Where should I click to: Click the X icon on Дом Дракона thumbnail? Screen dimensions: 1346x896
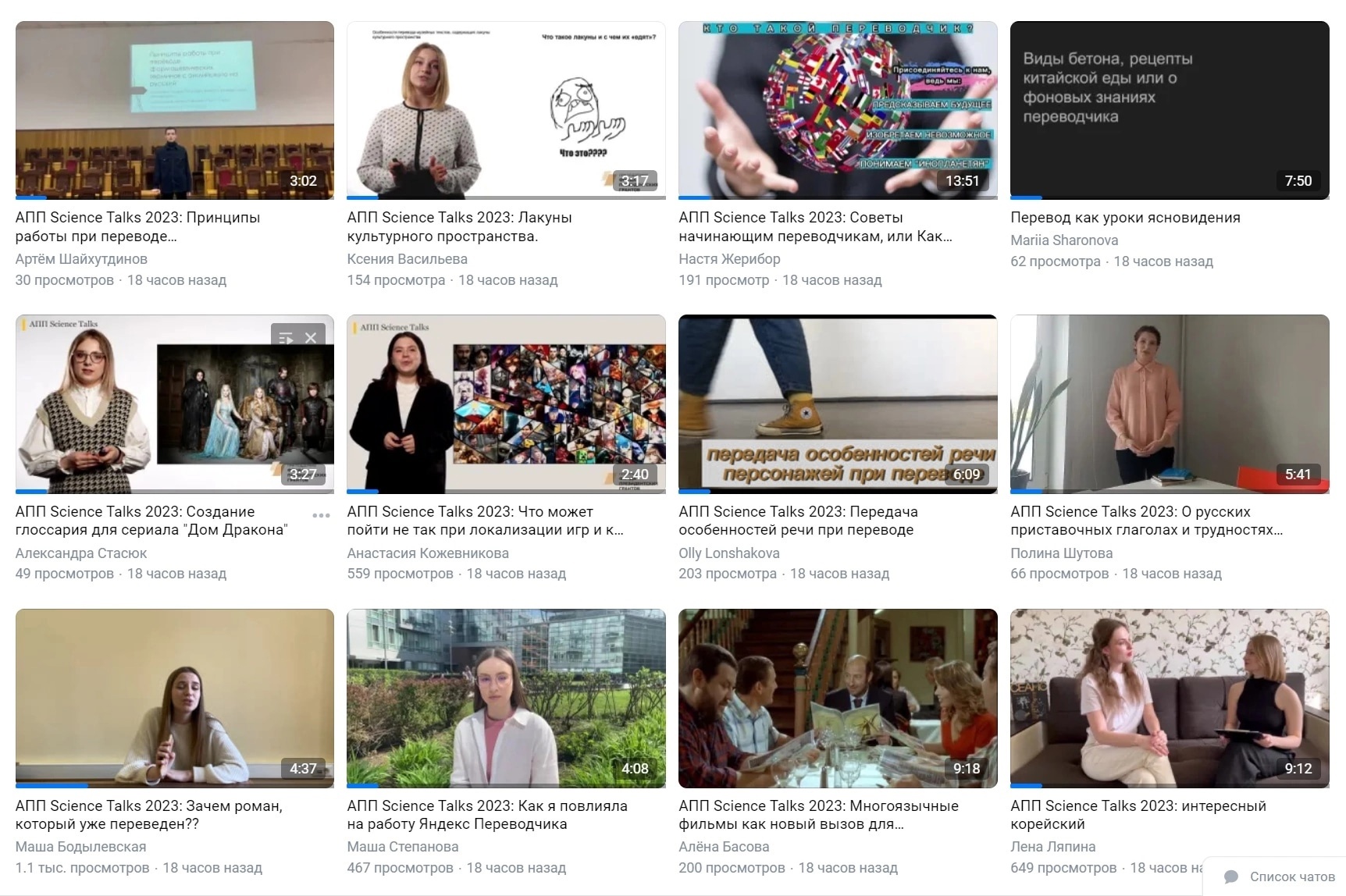[x=311, y=338]
